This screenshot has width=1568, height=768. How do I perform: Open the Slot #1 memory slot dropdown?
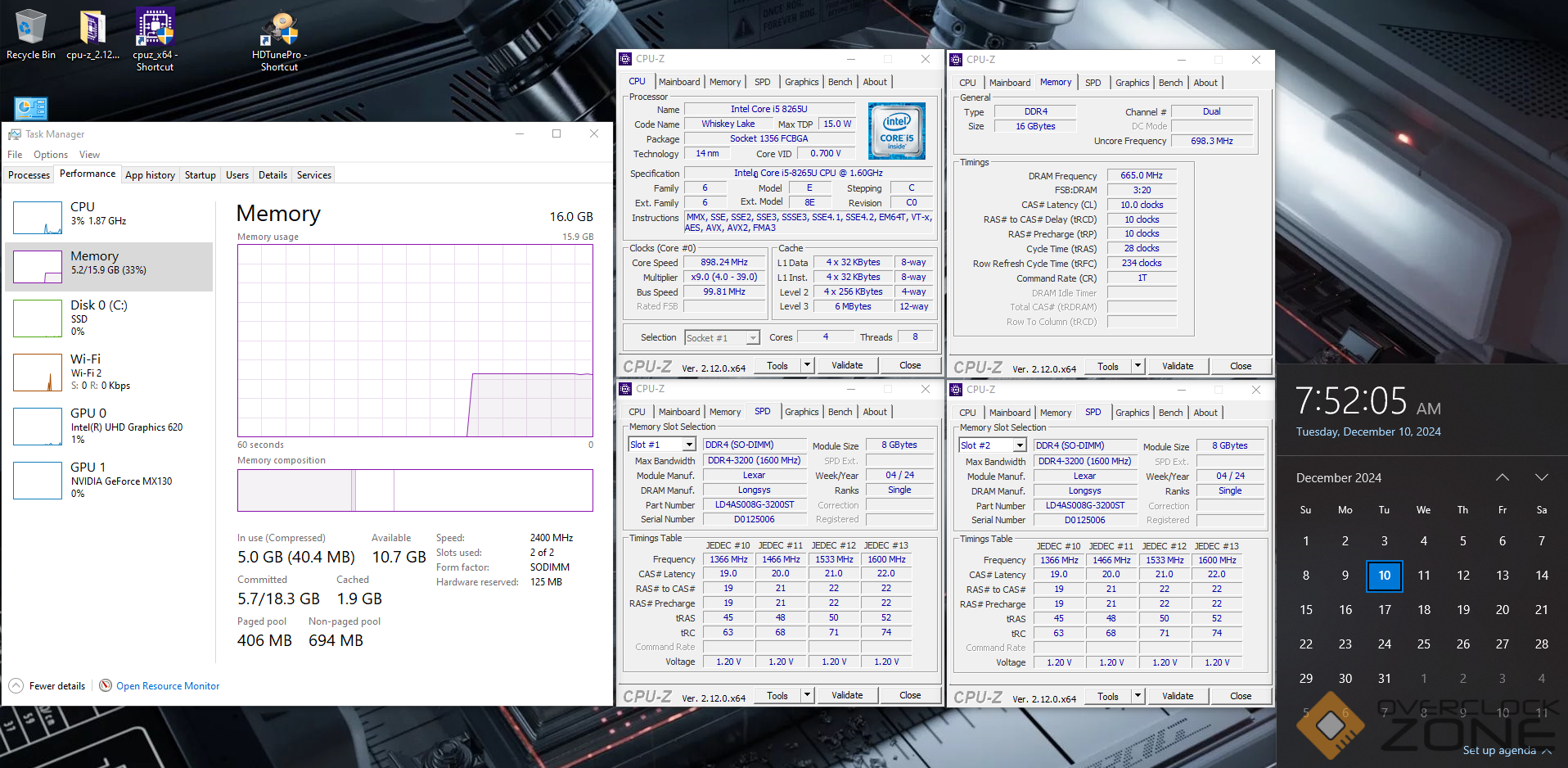(x=689, y=445)
